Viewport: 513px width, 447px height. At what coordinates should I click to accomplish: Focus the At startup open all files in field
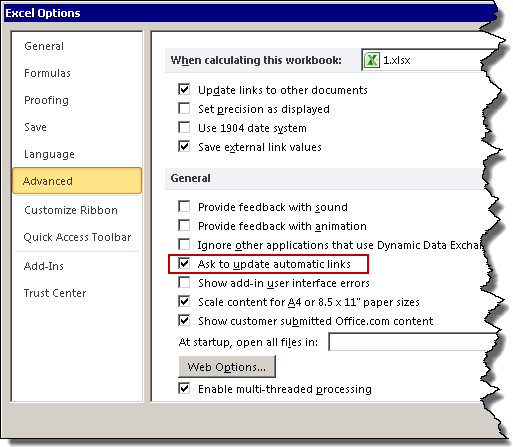(x=412, y=342)
